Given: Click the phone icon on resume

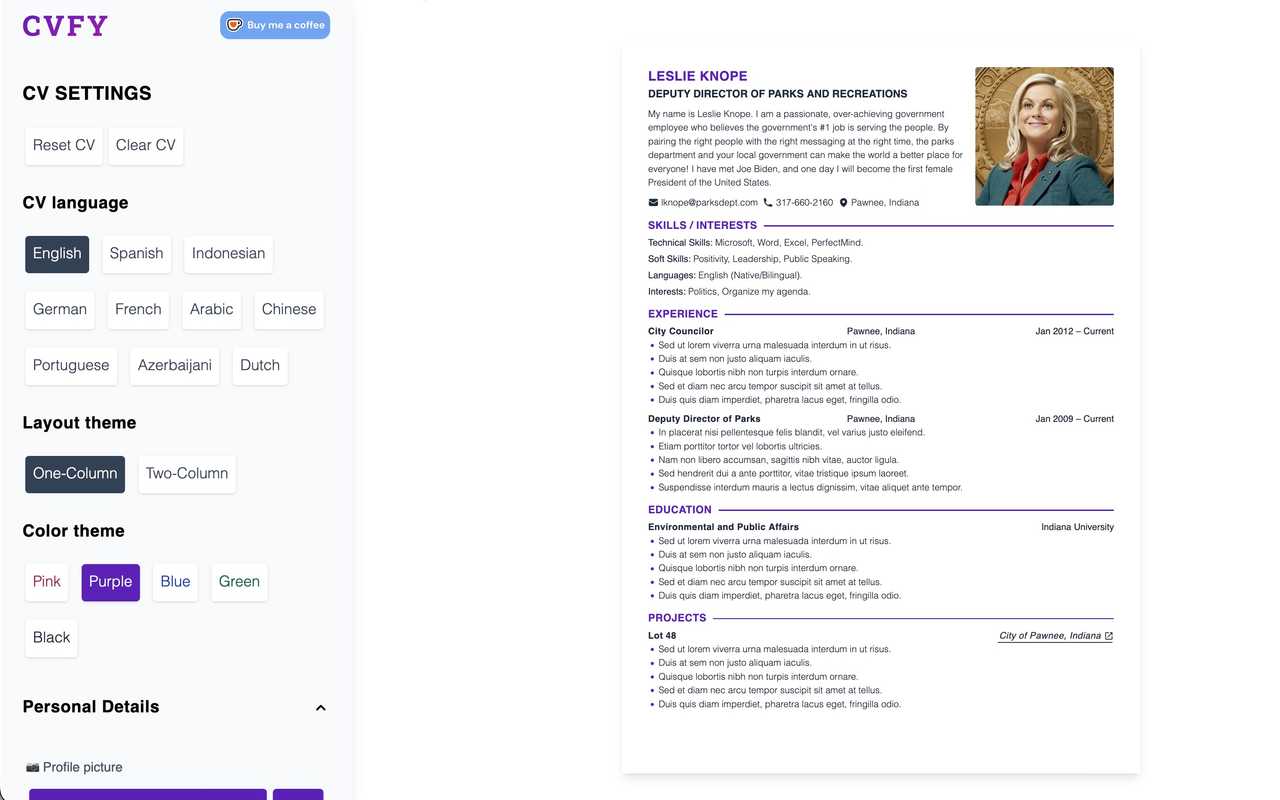Looking at the screenshot, I should coord(768,203).
